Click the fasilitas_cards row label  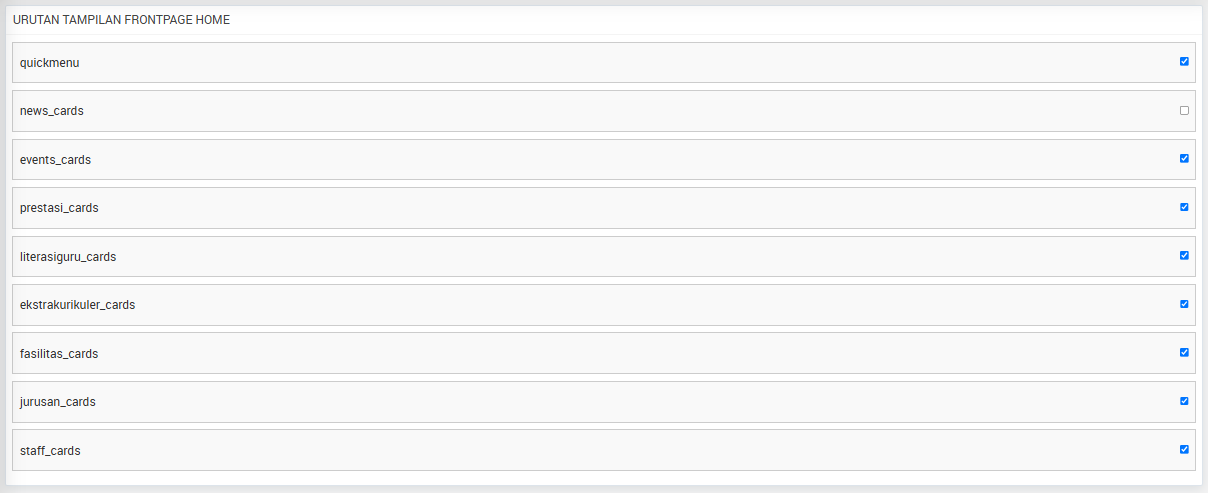tap(59, 354)
